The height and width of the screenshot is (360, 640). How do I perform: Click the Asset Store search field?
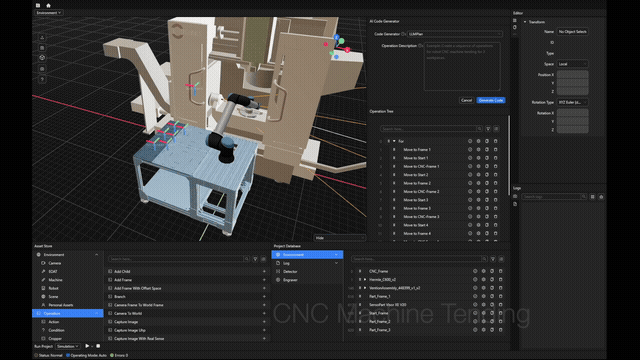pos(179,259)
